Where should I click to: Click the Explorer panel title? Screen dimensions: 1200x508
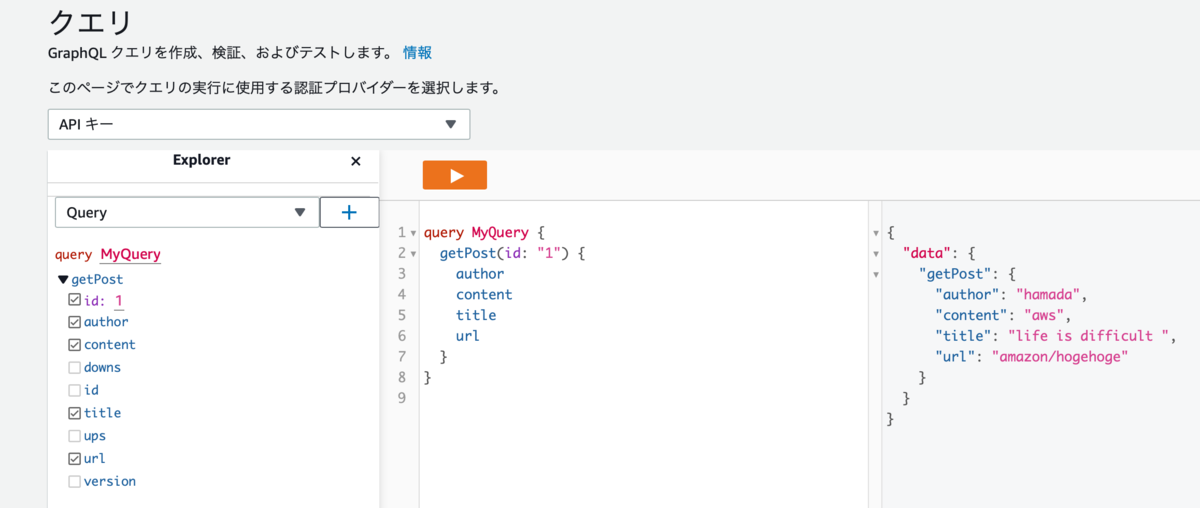[x=201, y=160]
